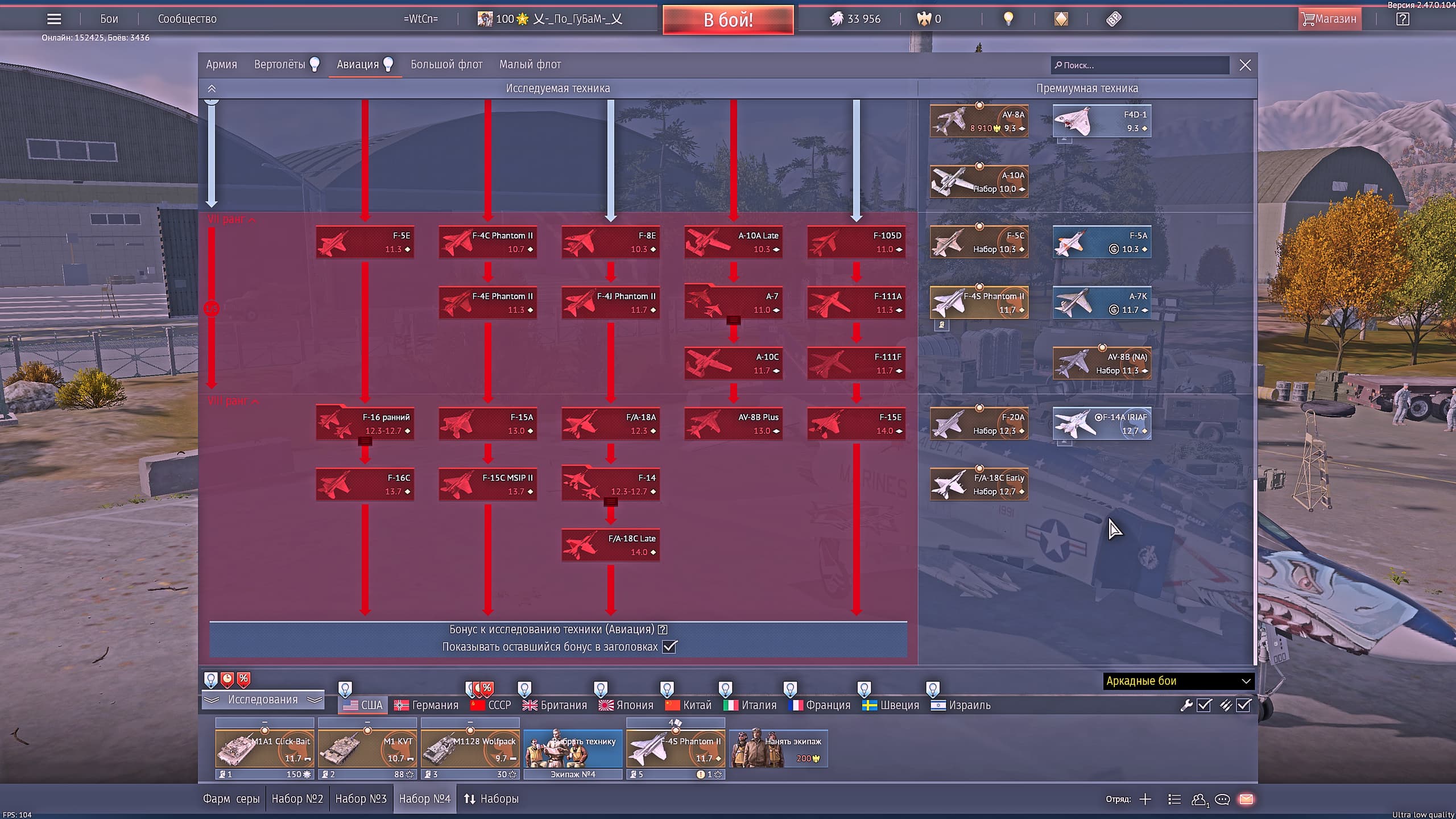Select the F/A-18C Late aircraft card
Screen dimensions: 1456x819
pyautogui.click(x=611, y=545)
